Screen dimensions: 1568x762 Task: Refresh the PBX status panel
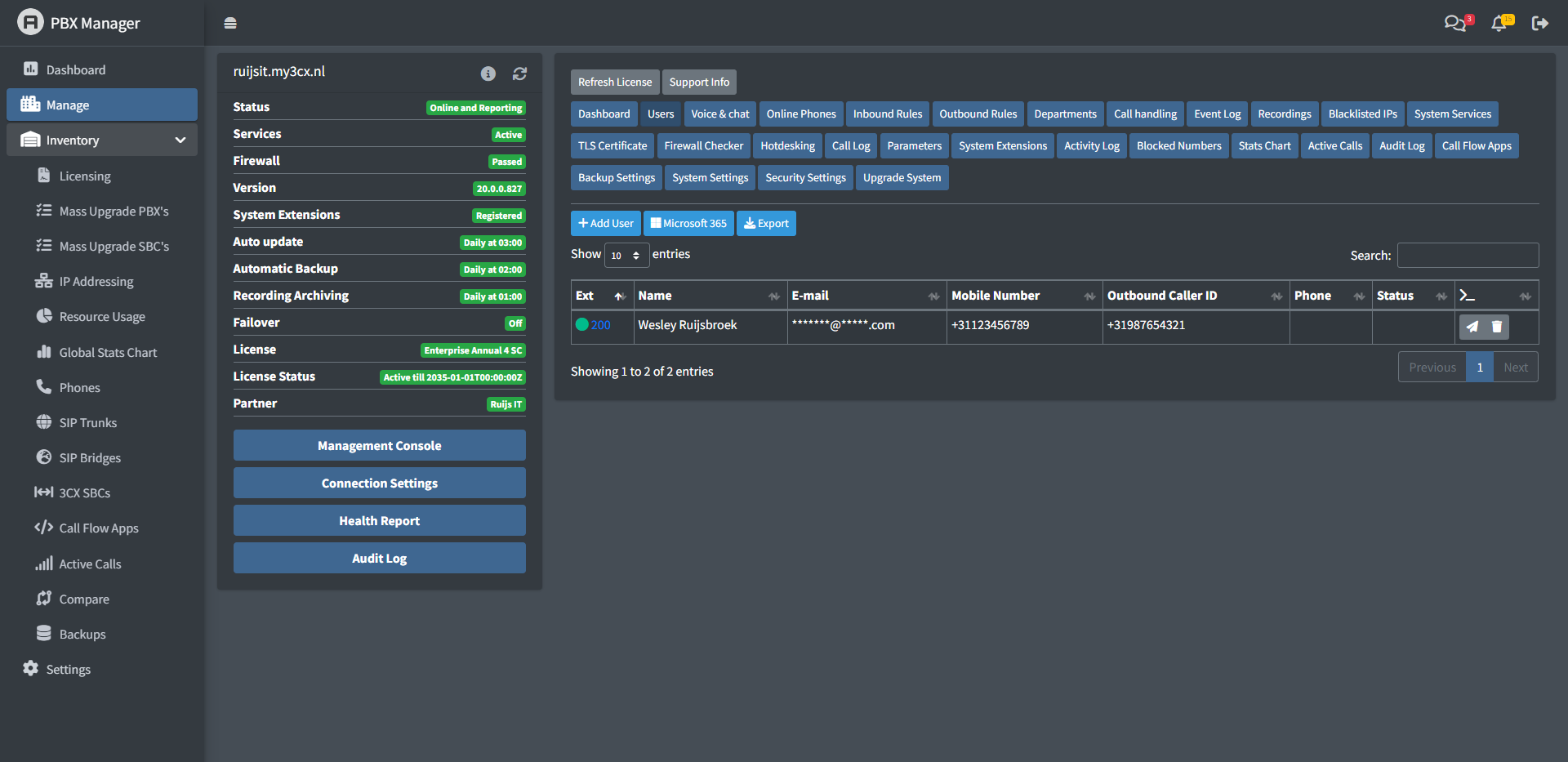pos(519,74)
